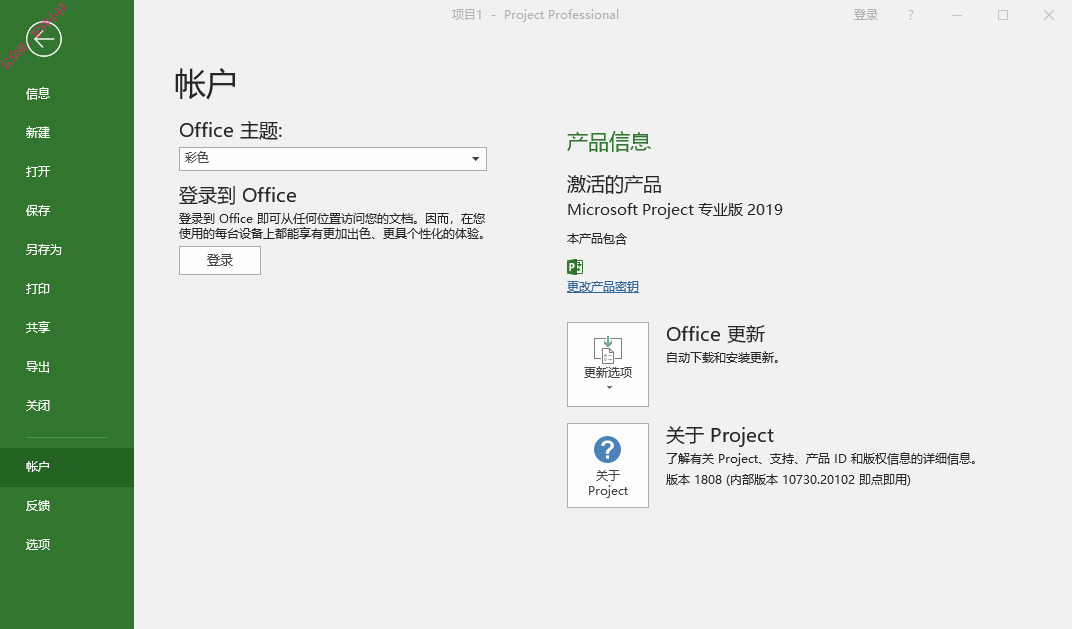Close the Project Professional window
The height and width of the screenshot is (629, 1072).
coord(1049,15)
